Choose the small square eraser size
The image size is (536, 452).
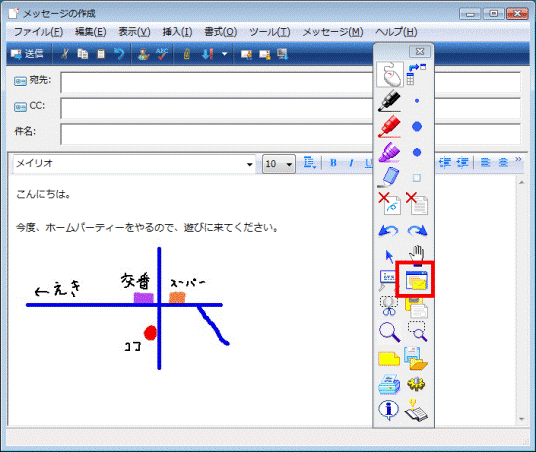[416, 178]
